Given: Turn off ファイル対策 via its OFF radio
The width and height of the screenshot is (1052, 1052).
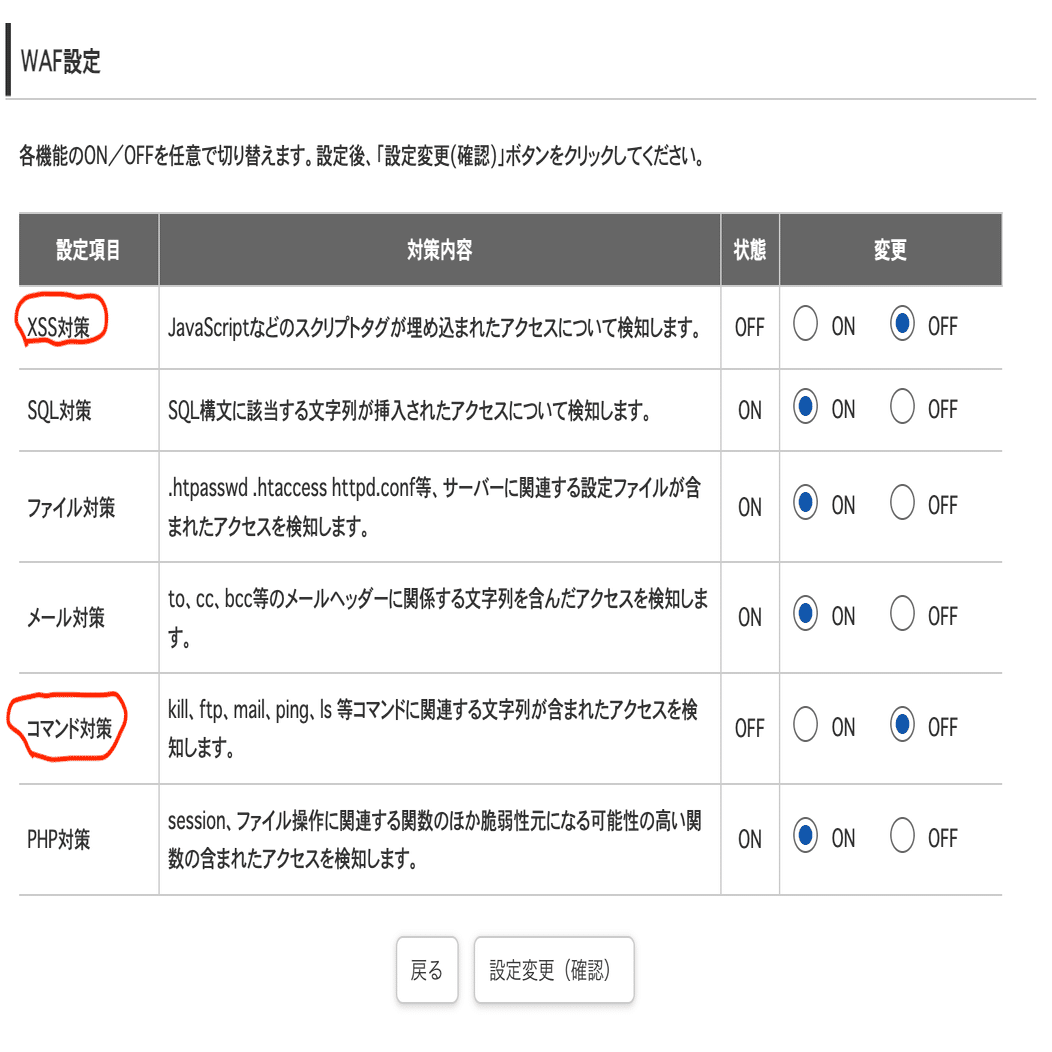Looking at the screenshot, I should click(x=903, y=504).
